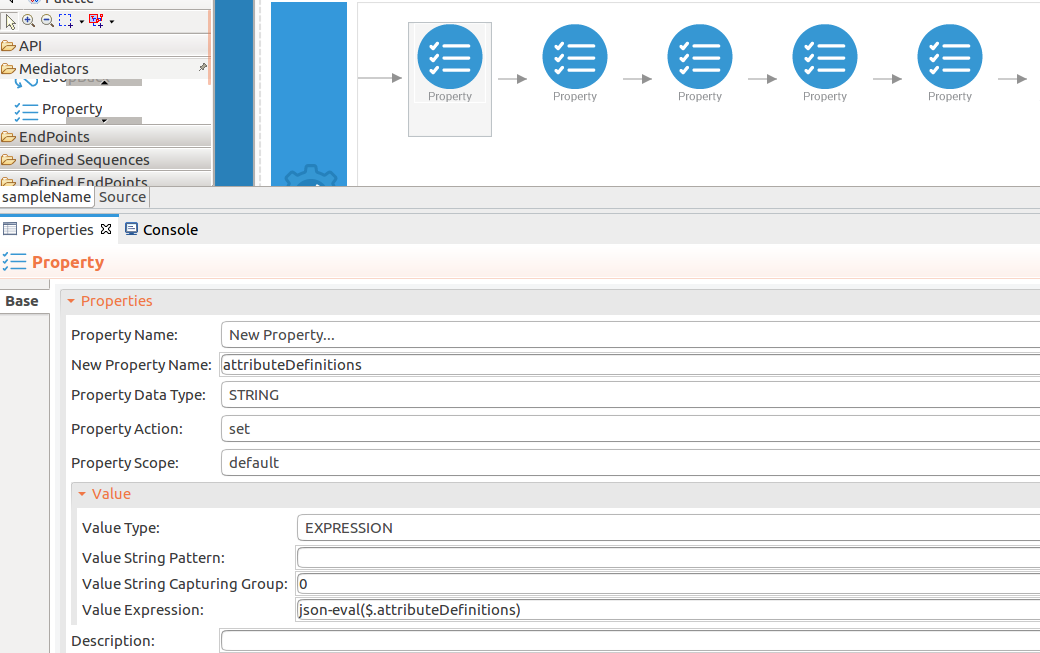
Task: Open the dropdown beside the red shapes tool
Action: click(111, 22)
